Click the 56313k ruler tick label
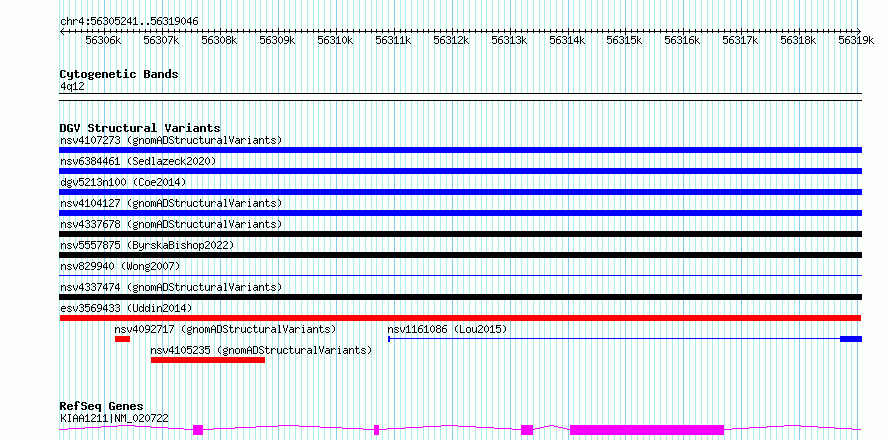Viewport: 890px width, 440px height. tap(509, 40)
